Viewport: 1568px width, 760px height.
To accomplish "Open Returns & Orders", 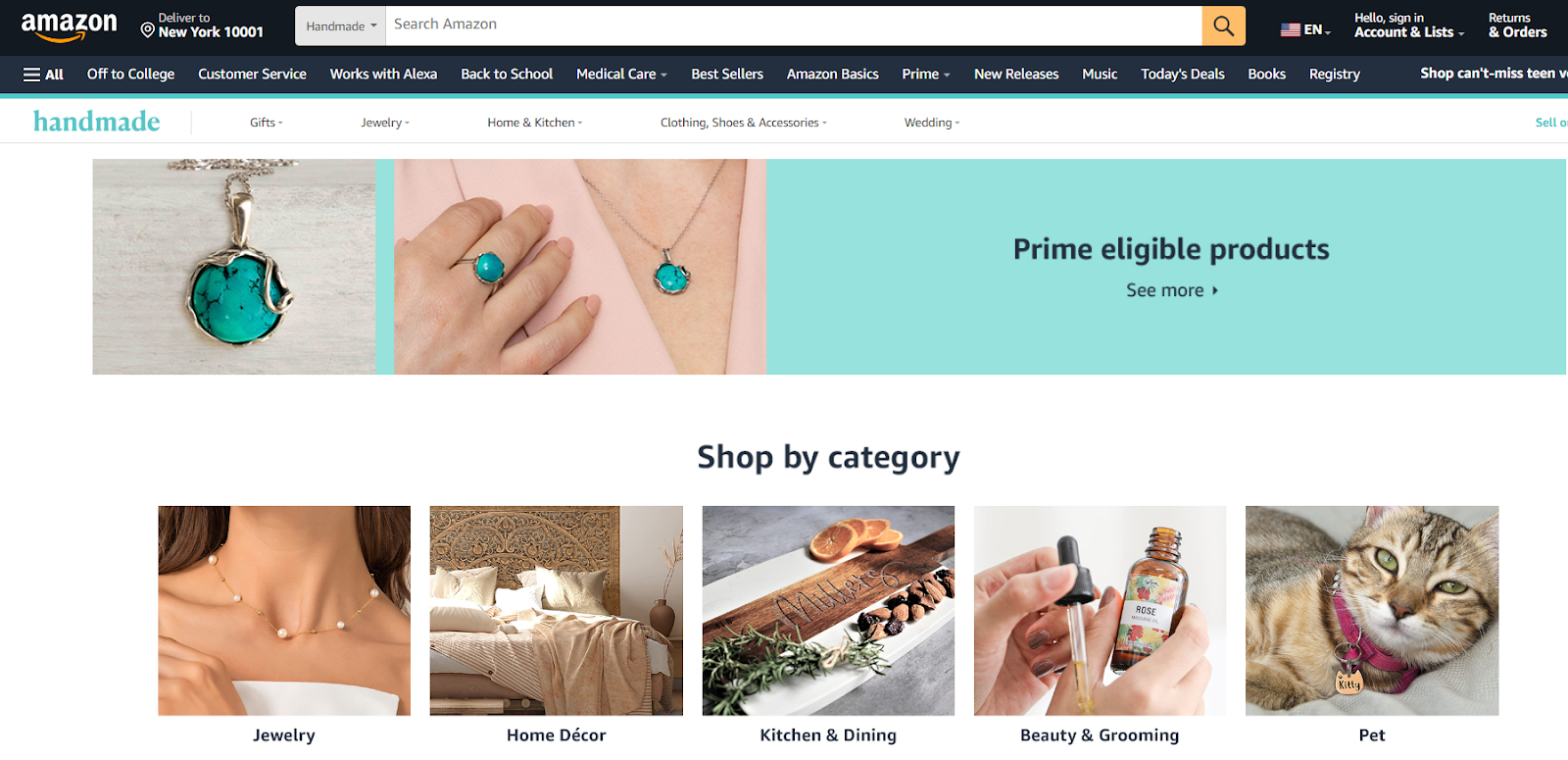I will [x=1517, y=25].
